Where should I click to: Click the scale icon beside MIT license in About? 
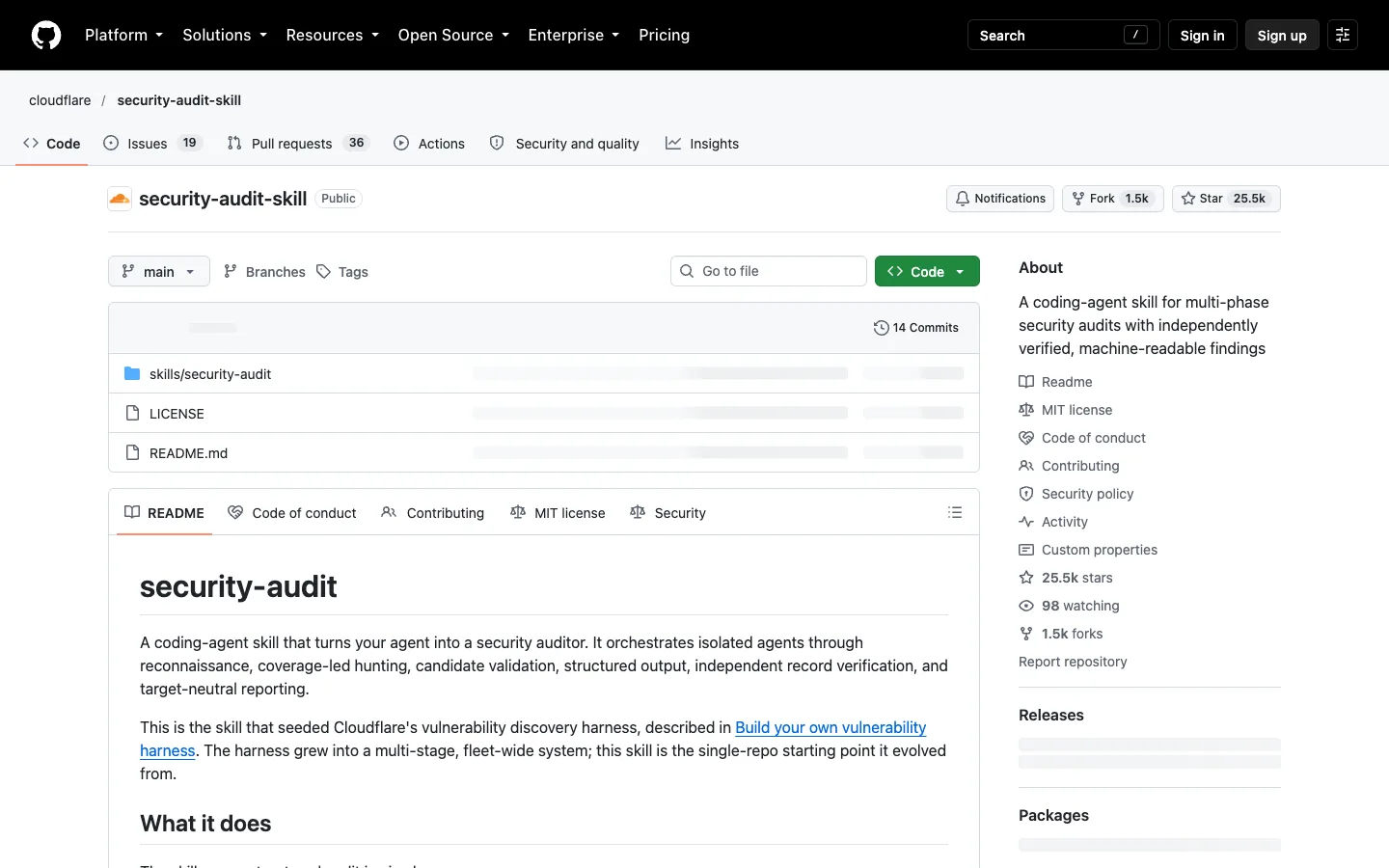(1026, 410)
